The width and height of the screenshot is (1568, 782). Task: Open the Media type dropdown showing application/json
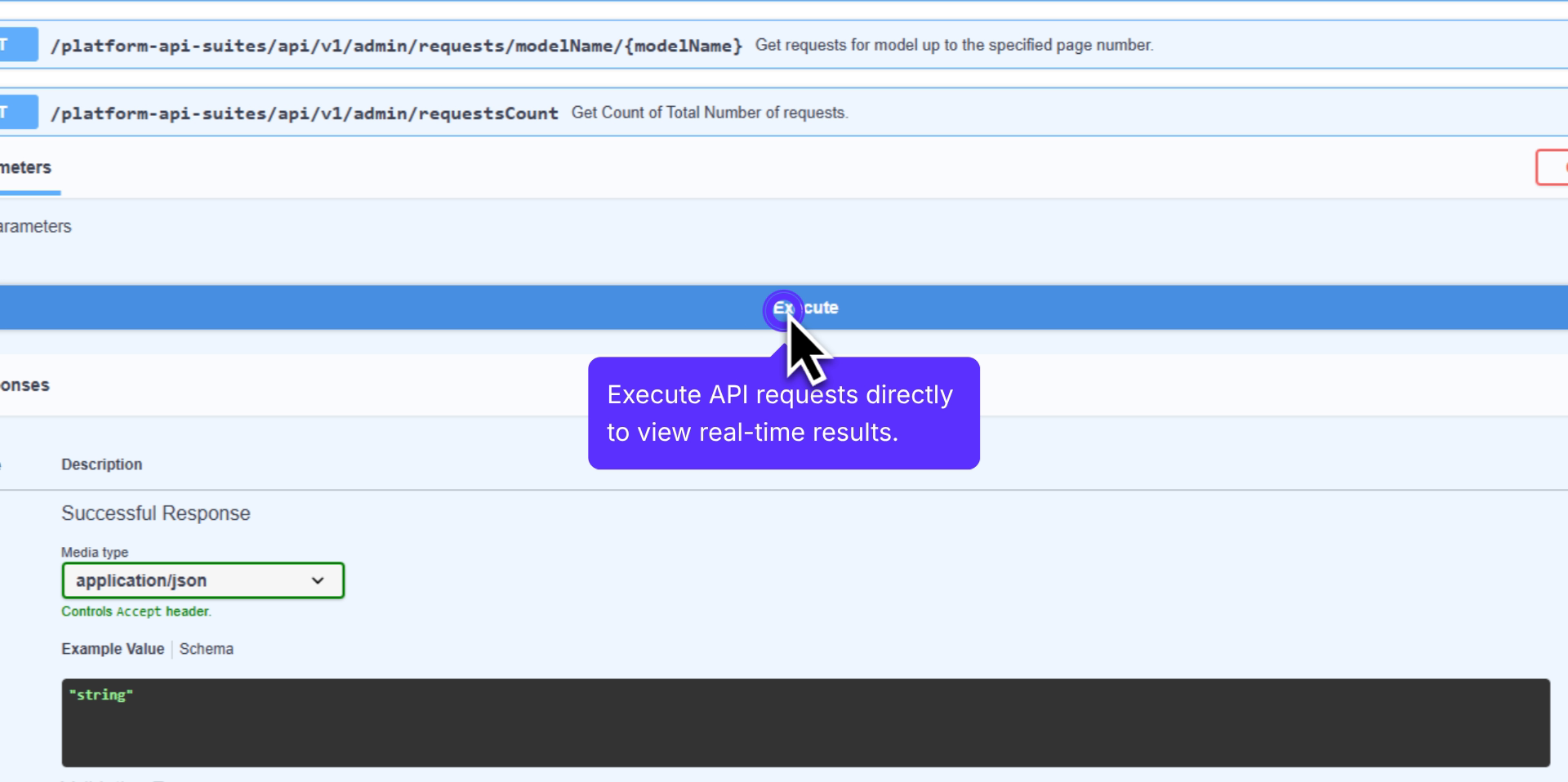(203, 580)
